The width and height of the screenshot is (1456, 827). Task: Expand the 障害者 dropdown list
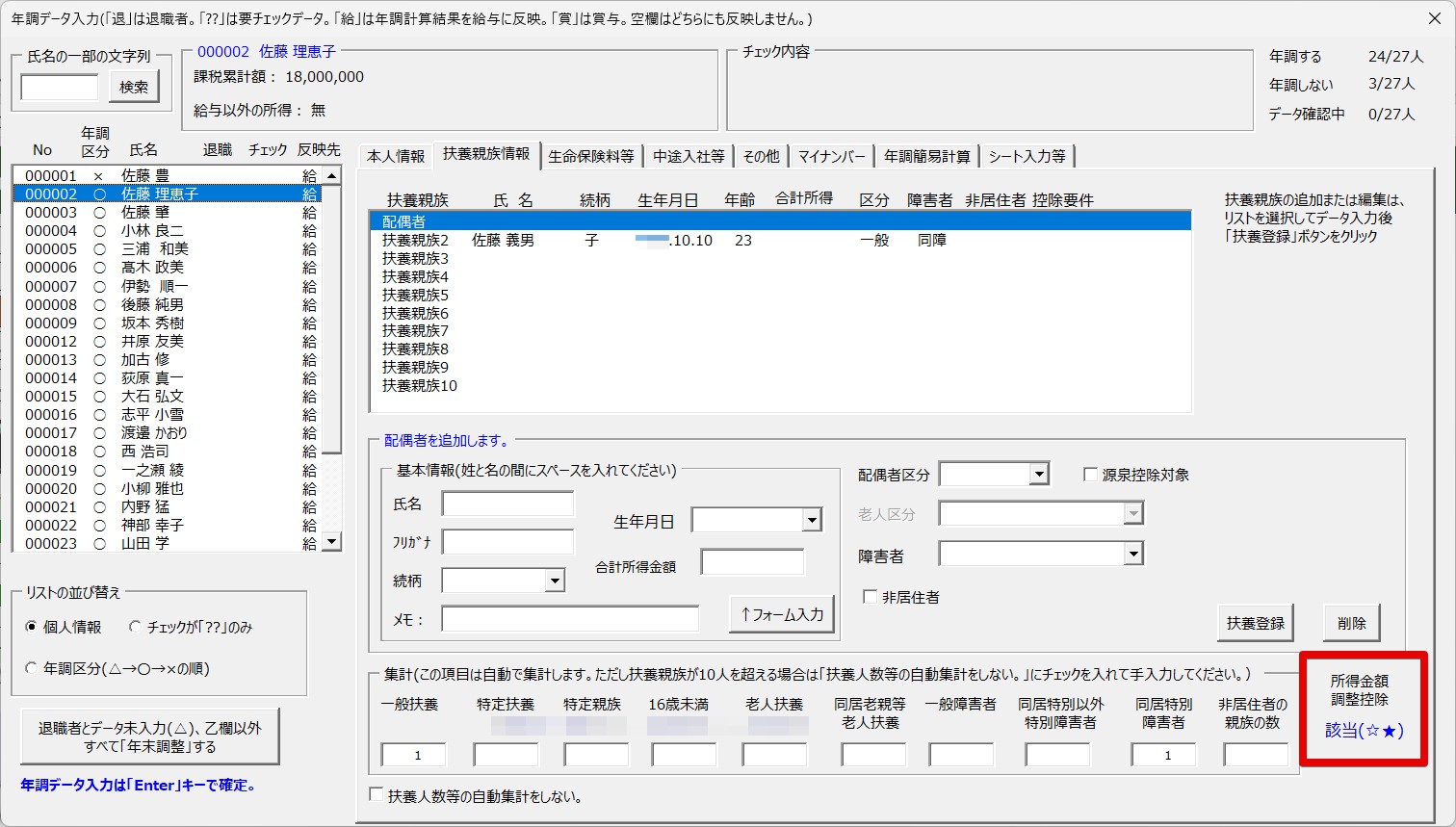1133,554
